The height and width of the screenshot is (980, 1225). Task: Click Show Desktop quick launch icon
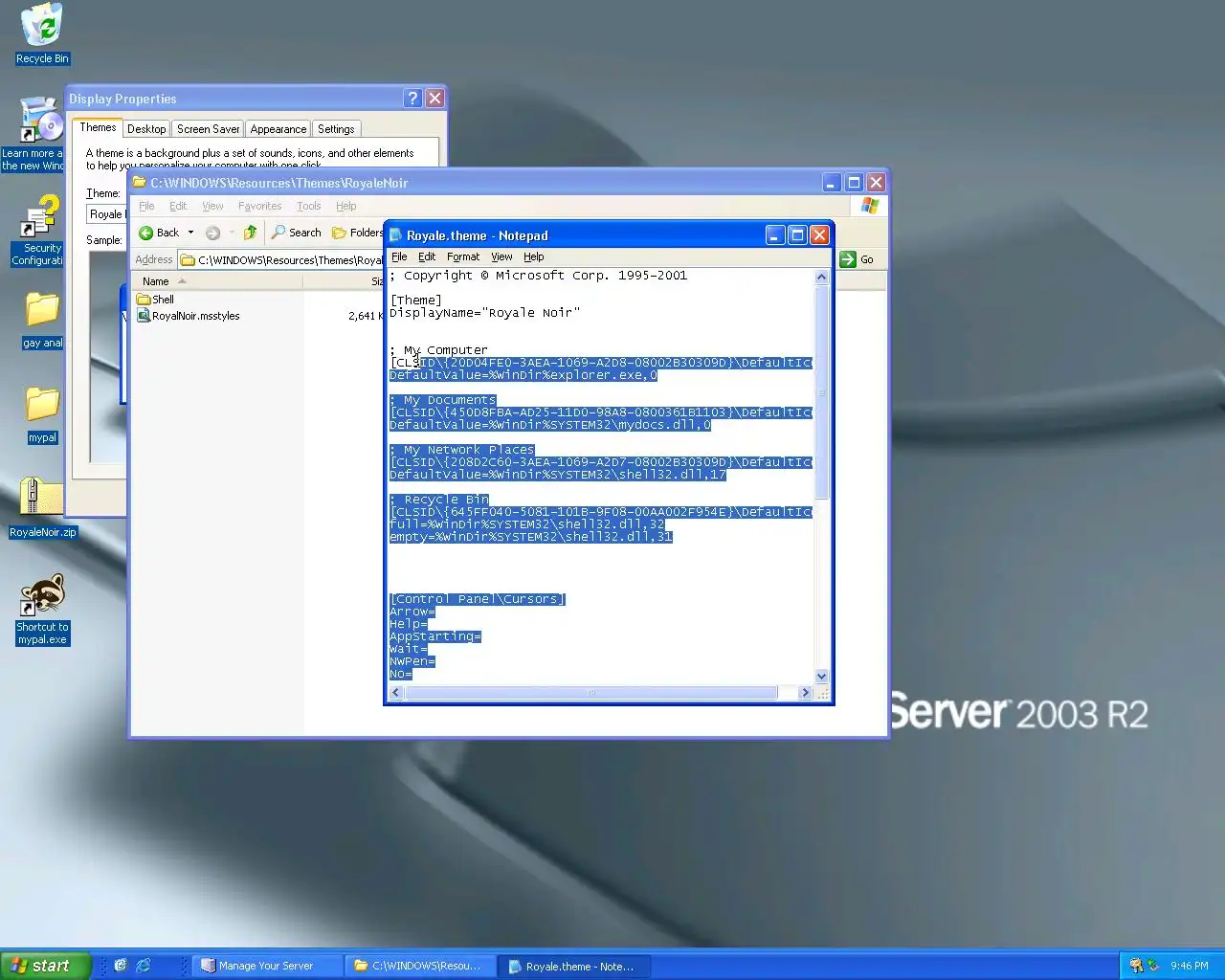(121, 966)
